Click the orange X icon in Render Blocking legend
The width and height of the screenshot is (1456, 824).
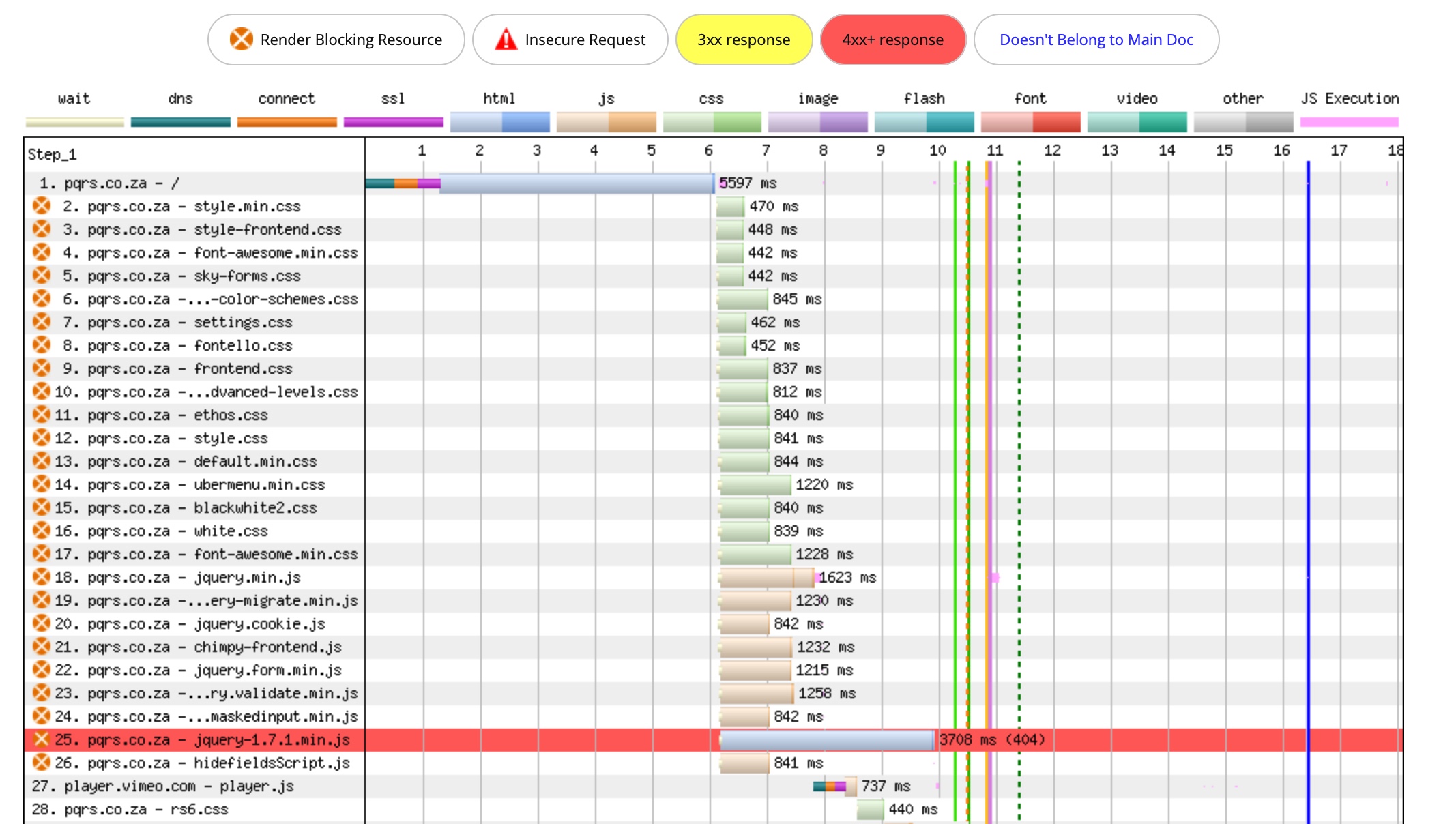241,40
